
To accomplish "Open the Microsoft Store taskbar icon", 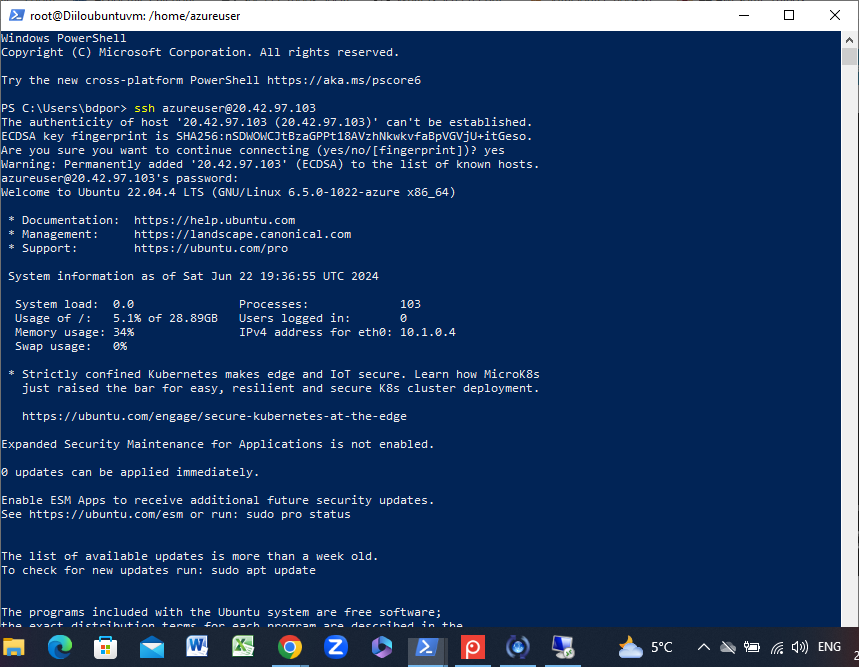I will point(105,648).
